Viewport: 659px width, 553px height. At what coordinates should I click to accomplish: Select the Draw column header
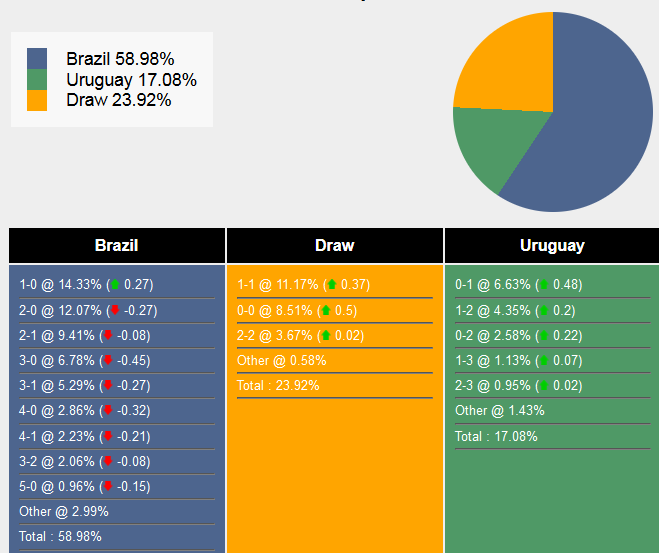335,245
